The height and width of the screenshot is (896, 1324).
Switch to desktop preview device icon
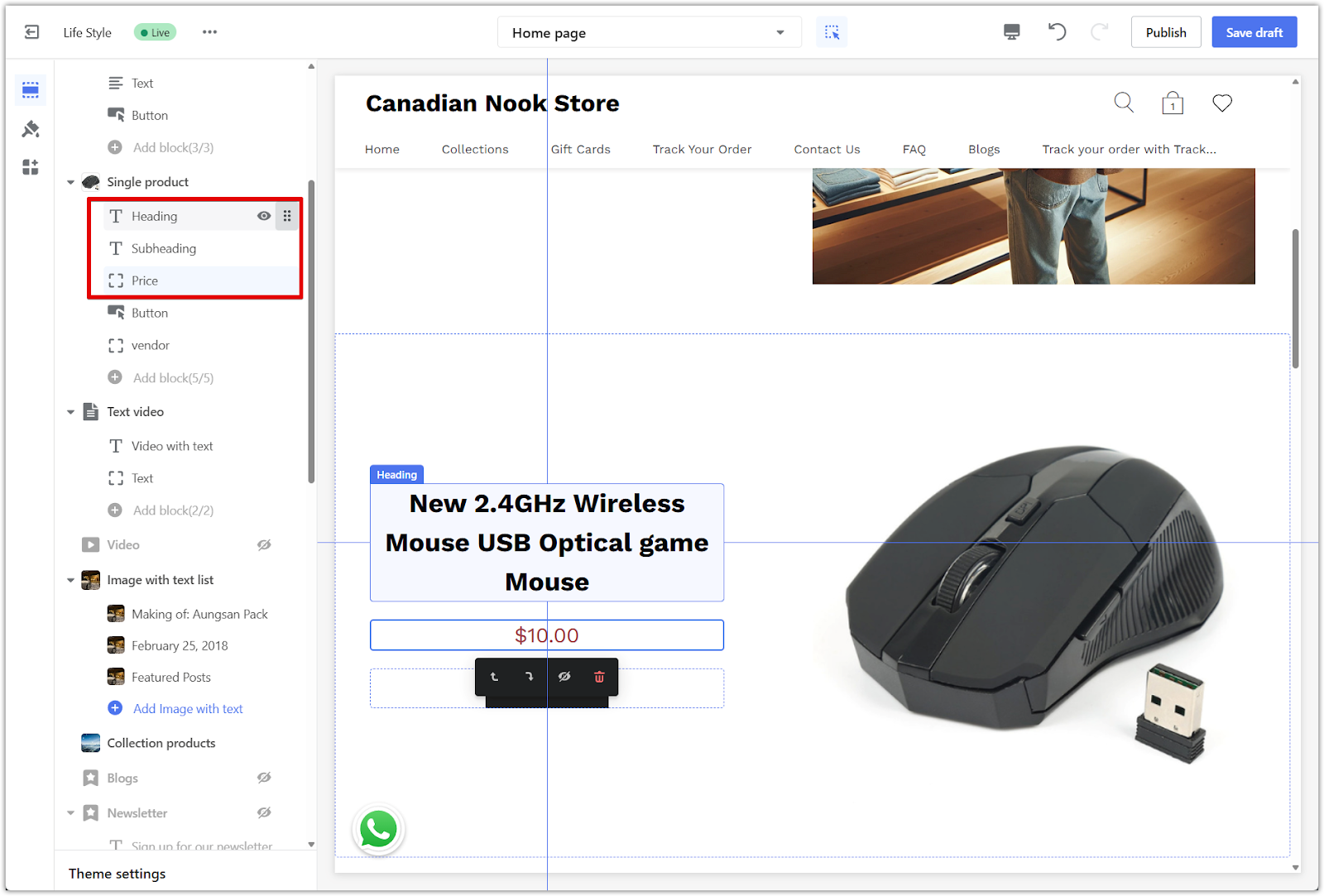tap(1011, 32)
